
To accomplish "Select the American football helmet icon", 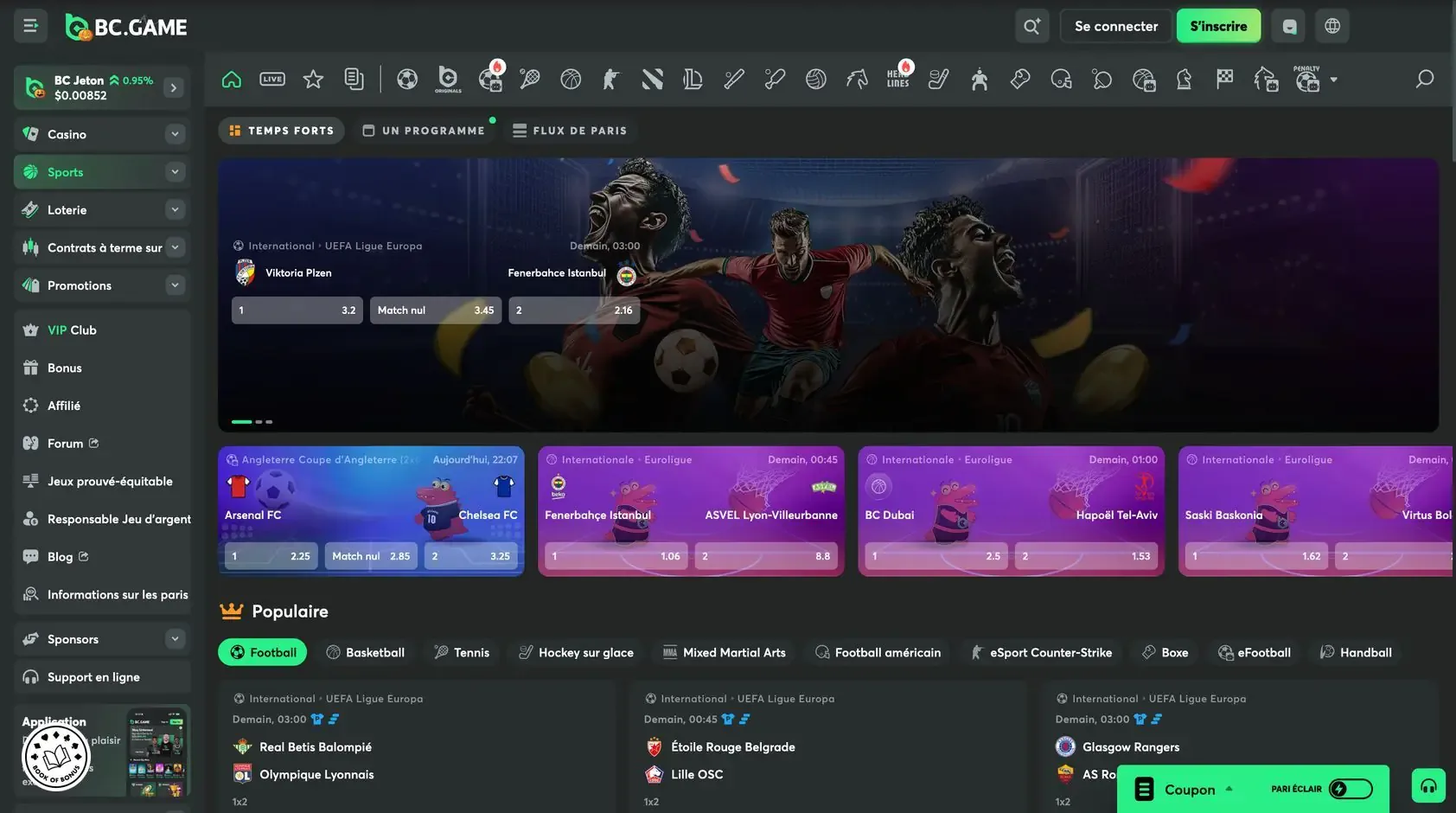I will click(x=1062, y=80).
